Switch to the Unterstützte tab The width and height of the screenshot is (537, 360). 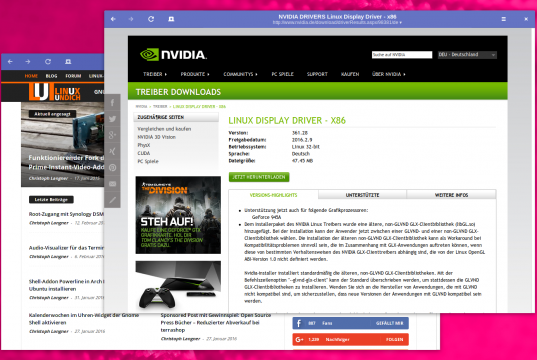click(x=362, y=195)
